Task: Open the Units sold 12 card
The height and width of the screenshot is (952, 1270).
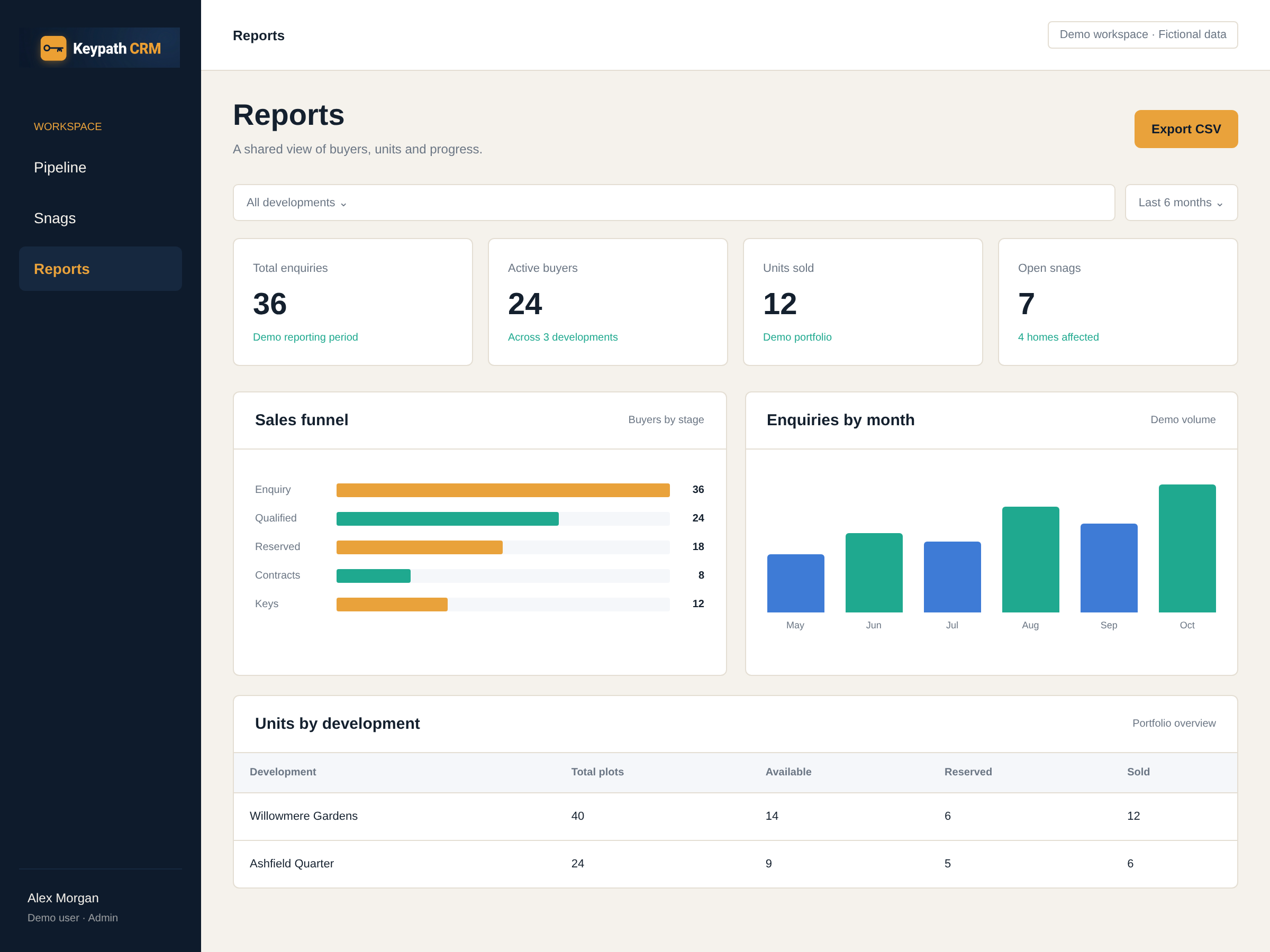Action: 863,302
